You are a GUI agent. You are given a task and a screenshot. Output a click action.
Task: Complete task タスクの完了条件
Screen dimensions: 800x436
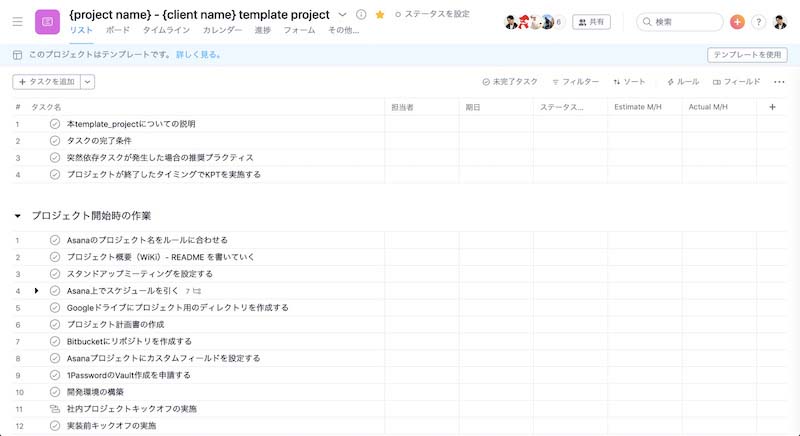[x=55, y=141]
